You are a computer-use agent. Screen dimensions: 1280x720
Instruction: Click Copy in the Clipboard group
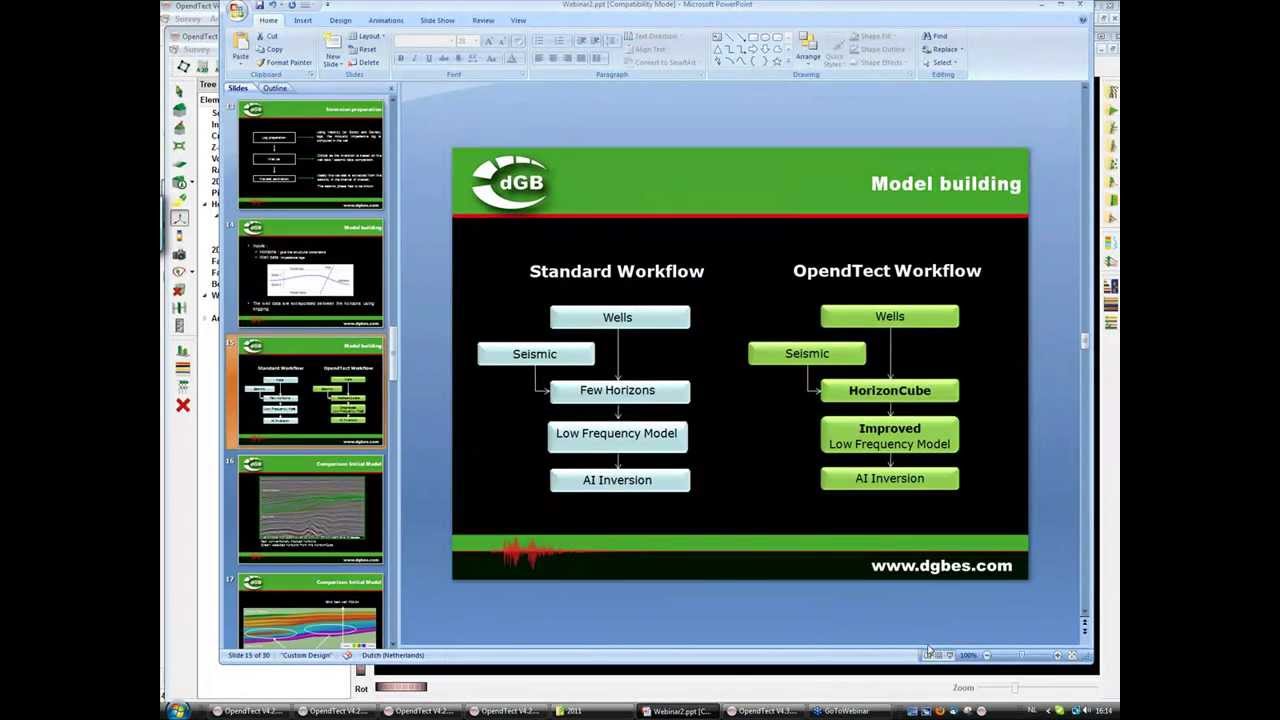tap(269, 49)
